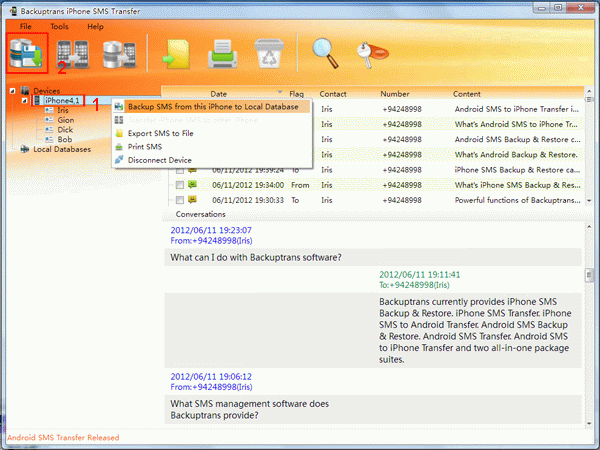Choose Backup SMS from this iPhone to Local Database

coord(212,107)
